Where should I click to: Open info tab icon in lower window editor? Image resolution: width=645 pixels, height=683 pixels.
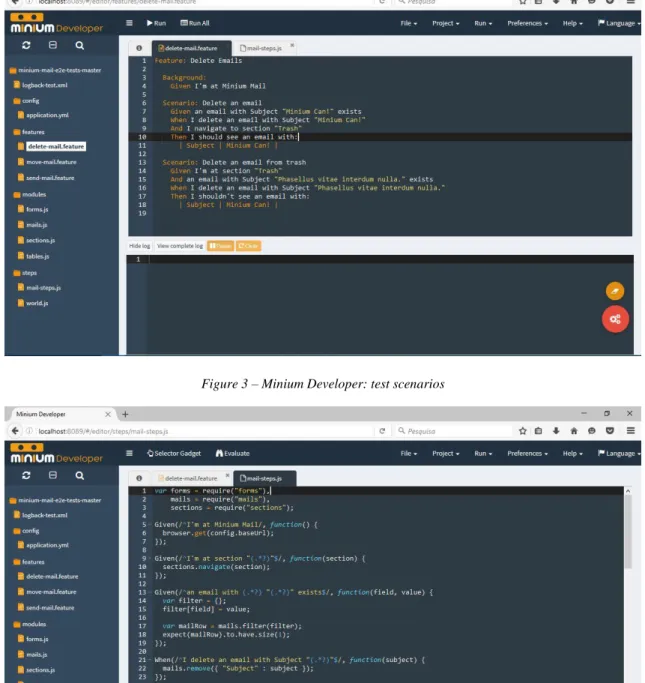click(139, 478)
